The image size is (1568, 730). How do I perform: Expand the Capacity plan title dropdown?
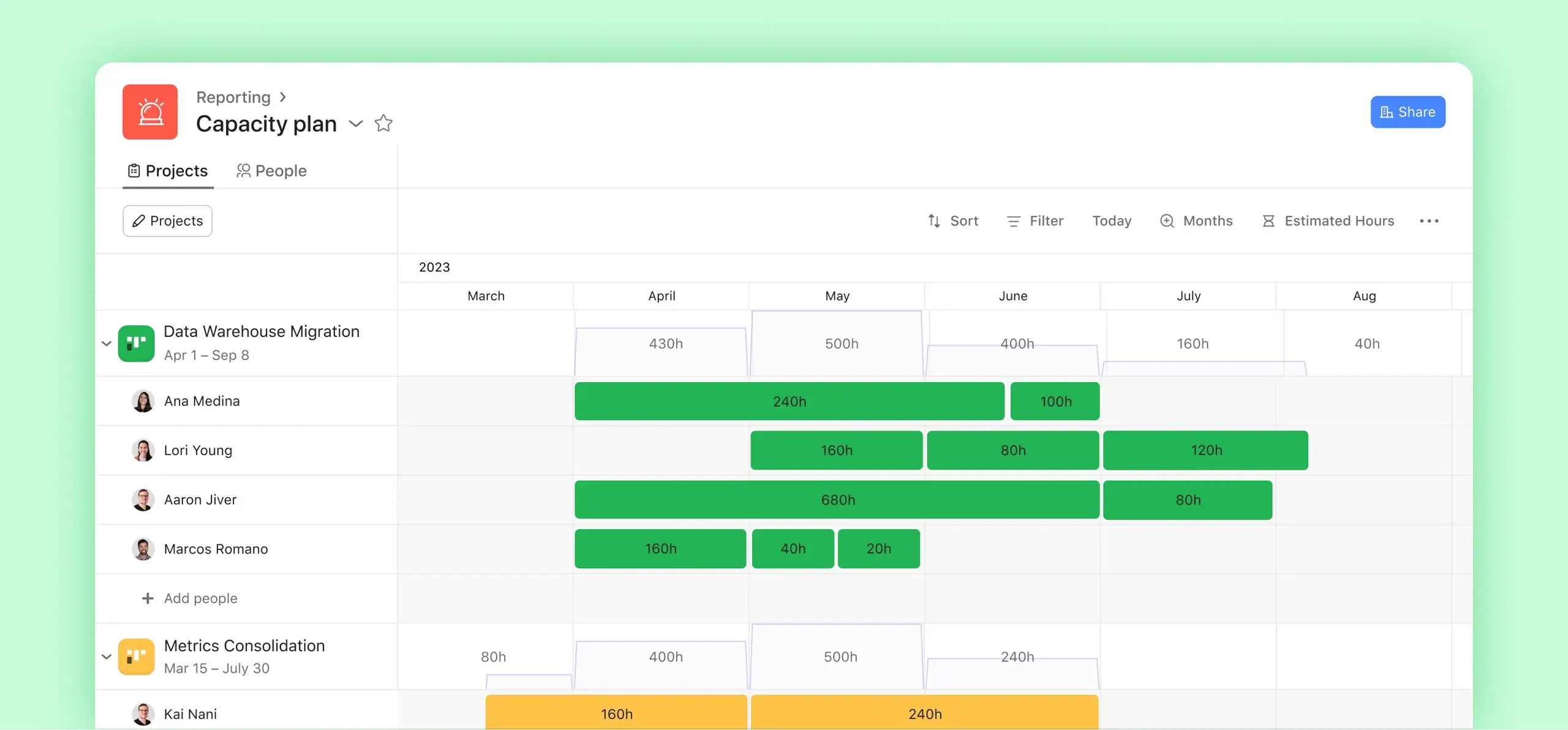coord(355,123)
